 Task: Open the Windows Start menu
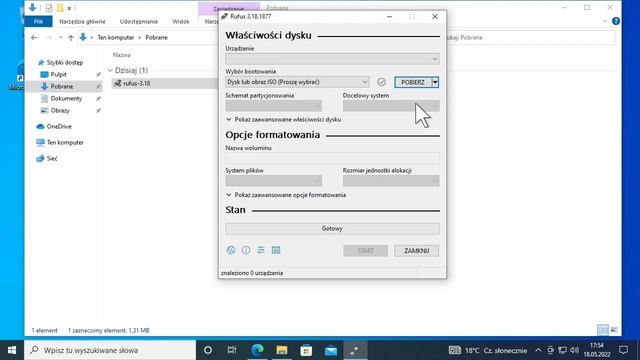tap(12, 350)
